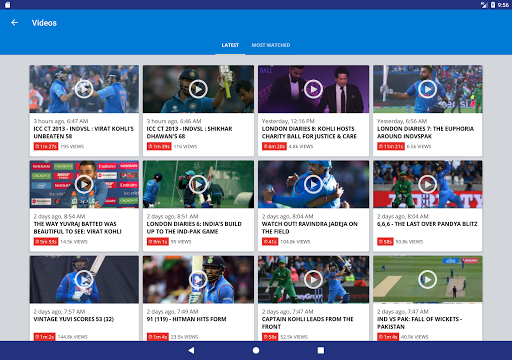
Task: Play London Diaries 7 Euphoria Around INDvsPAK video
Action: click(428, 89)
